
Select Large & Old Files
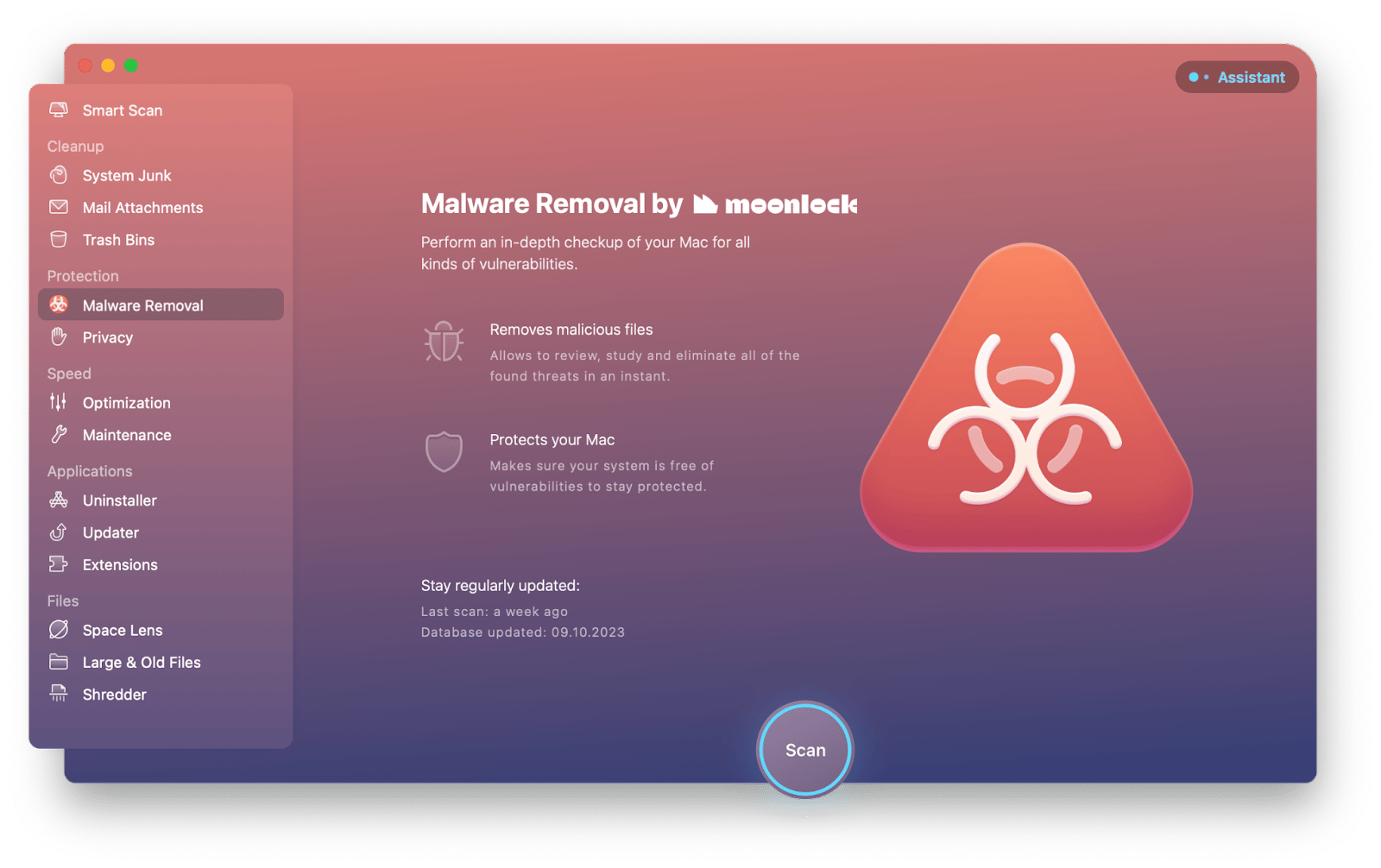click(x=161, y=662)
